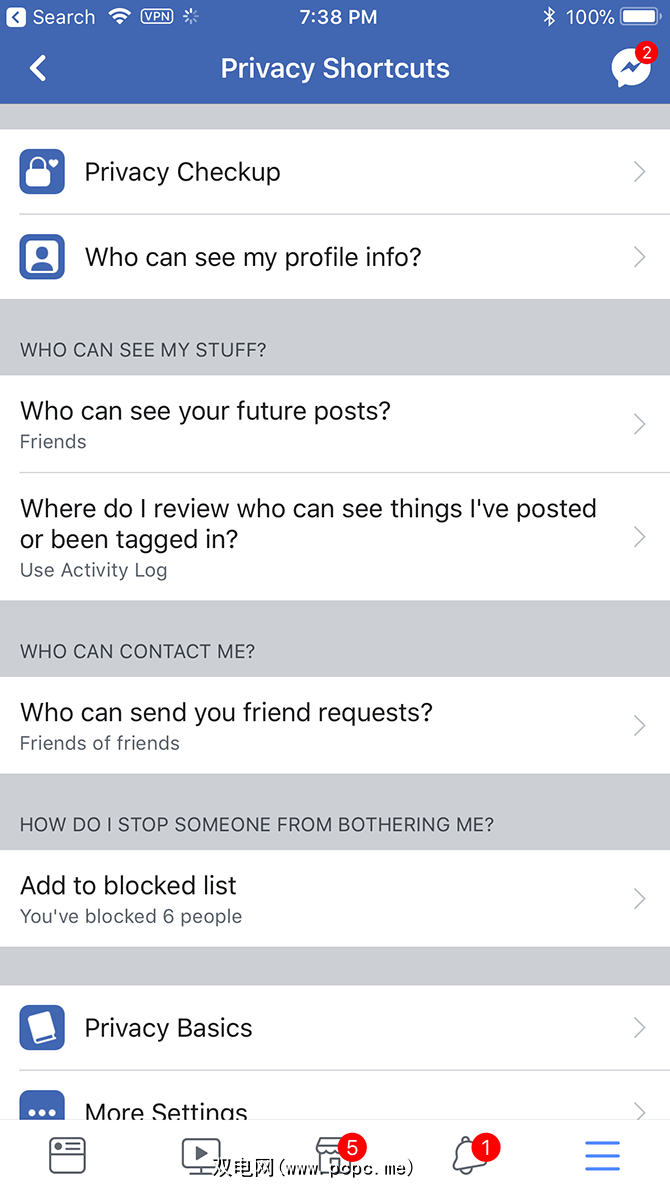Image resolution: width=670 pixels, height=1191 pixels.
Task: Expand Privacy Checkup chevron
Action: 640,172
